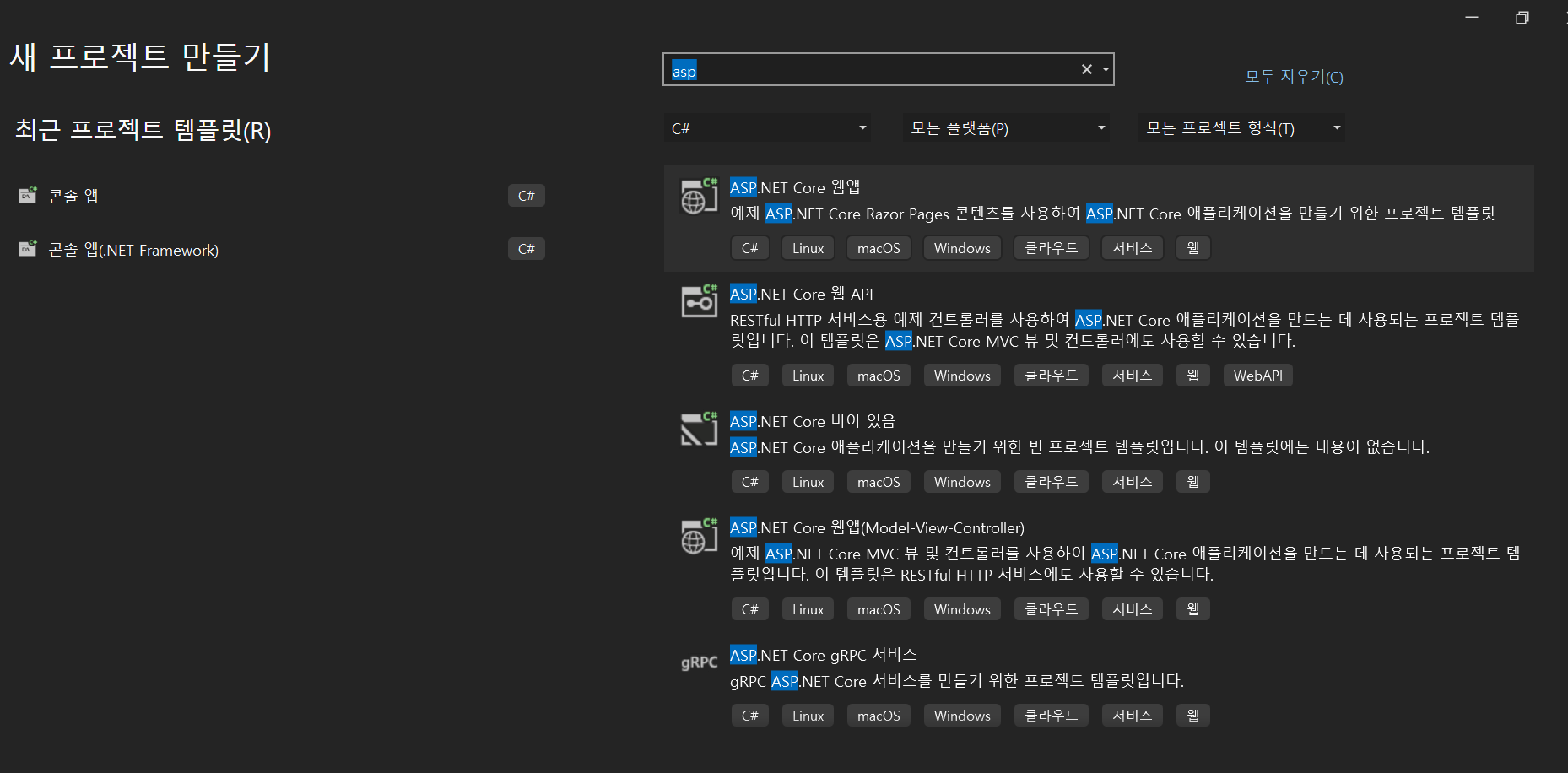Image resolution: width=1568 pixels, height=773 pixels.
Task: Click the WebAPI tag on the 웹 API template
Action: point(1258,376)
